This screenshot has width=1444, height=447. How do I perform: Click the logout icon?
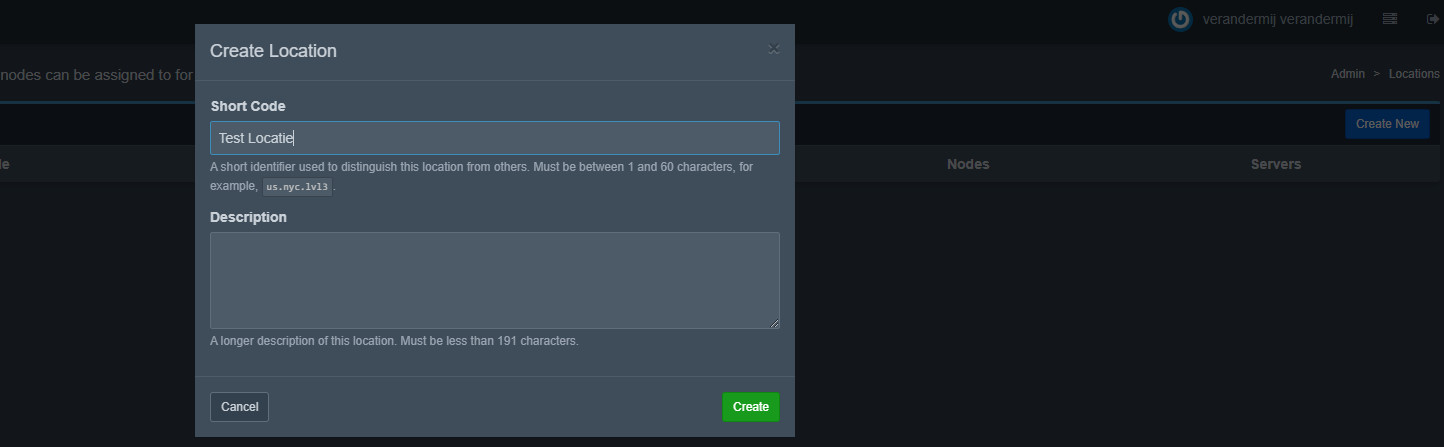(1432, 19)
